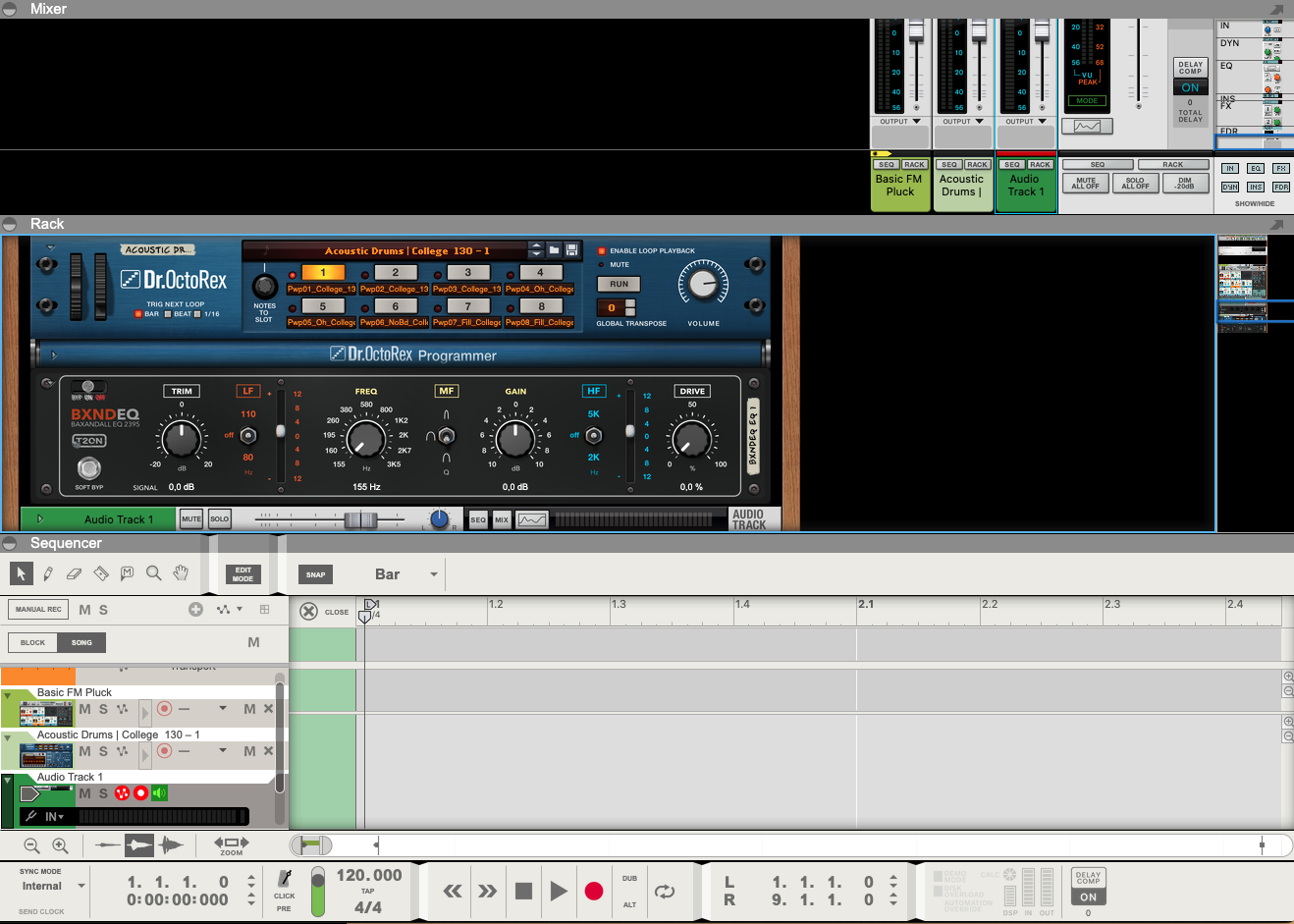The image size is (1294, 924).
Task: Click the RACK button on Basic FM Pluck channel
Action: pos(914,165)
